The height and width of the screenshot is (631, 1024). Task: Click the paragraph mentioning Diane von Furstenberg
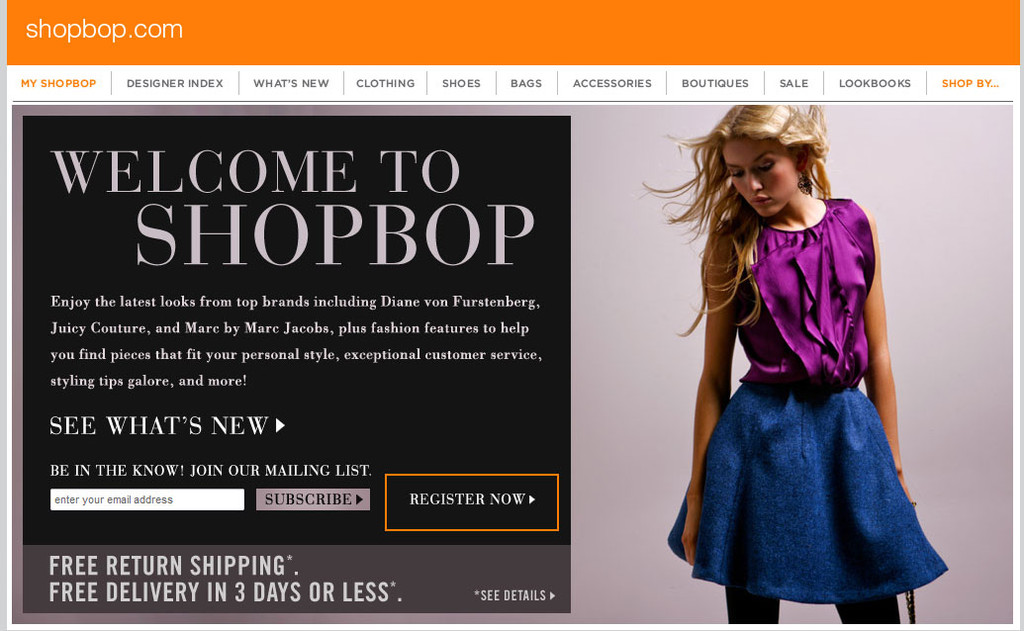click(x=296, y=341)
